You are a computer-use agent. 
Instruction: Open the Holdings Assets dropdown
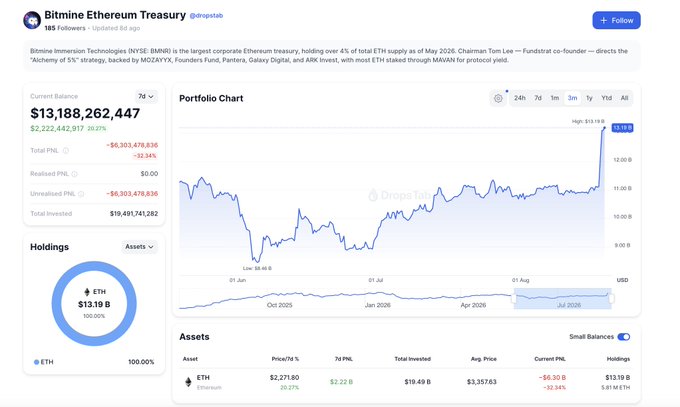click(x=139, y=247)
